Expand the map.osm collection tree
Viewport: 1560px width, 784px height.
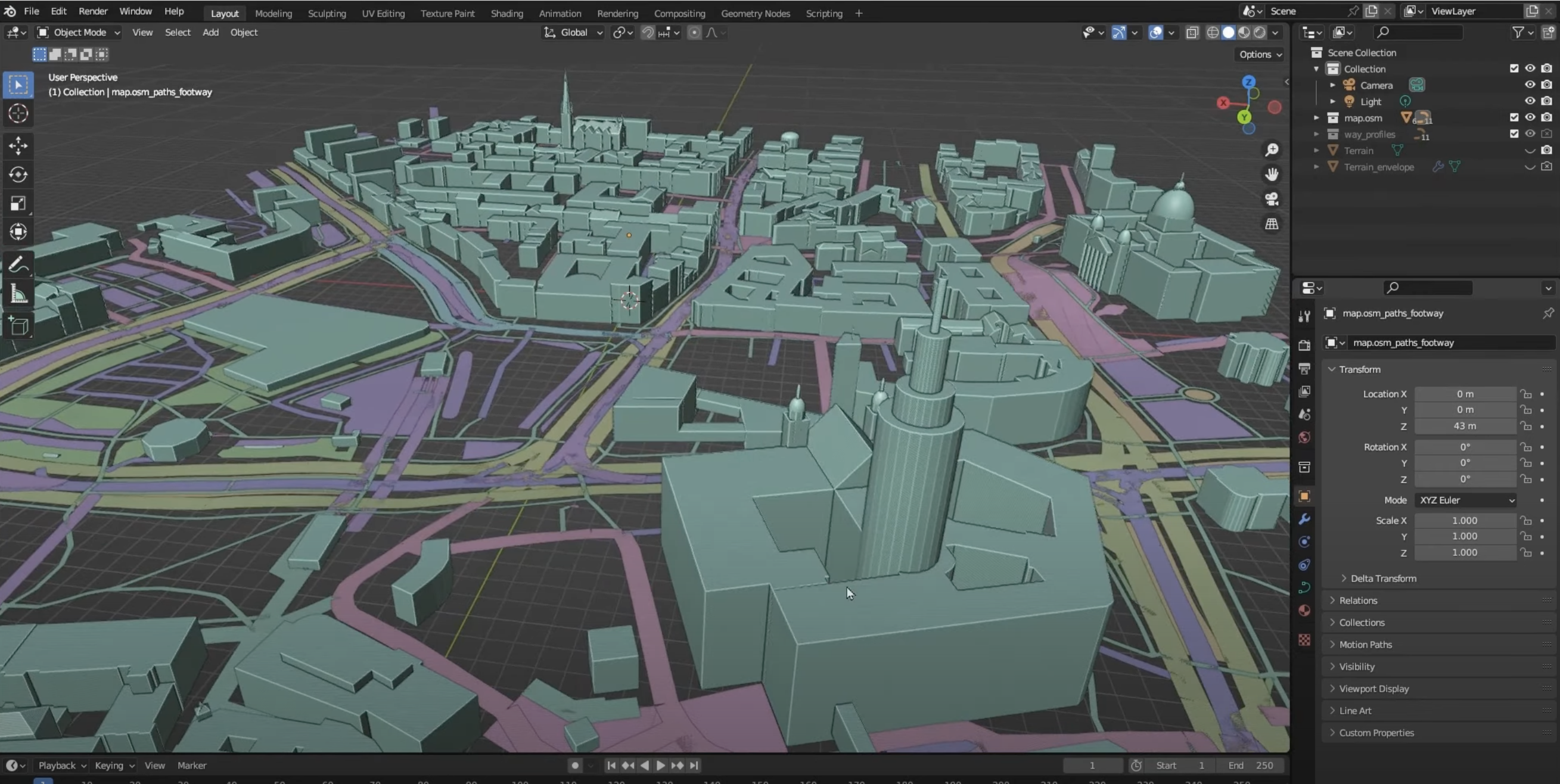1316,117
